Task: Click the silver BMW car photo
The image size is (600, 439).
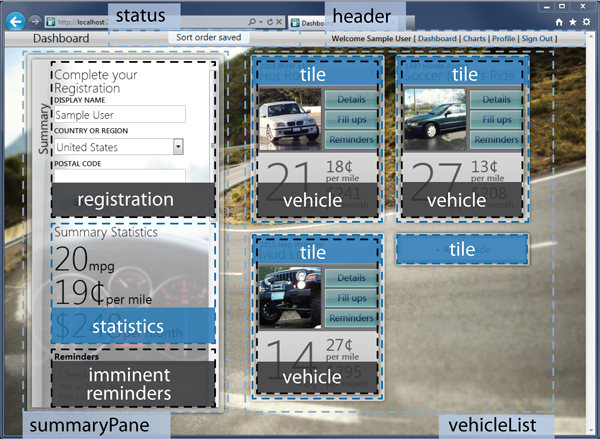Action: [x=290, y=119]
